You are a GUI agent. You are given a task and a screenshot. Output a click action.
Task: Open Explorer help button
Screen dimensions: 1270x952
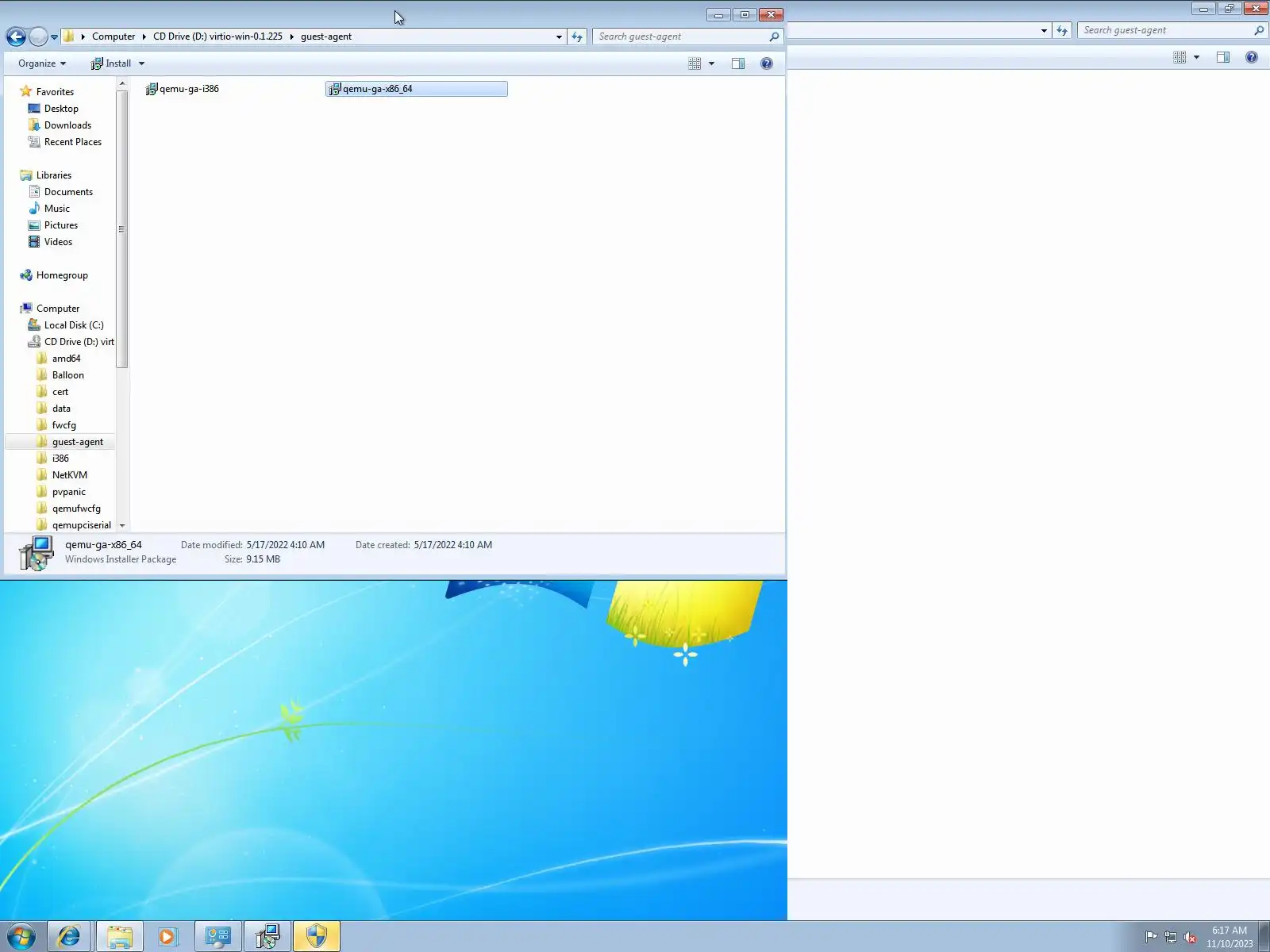(x=767, y=63)
